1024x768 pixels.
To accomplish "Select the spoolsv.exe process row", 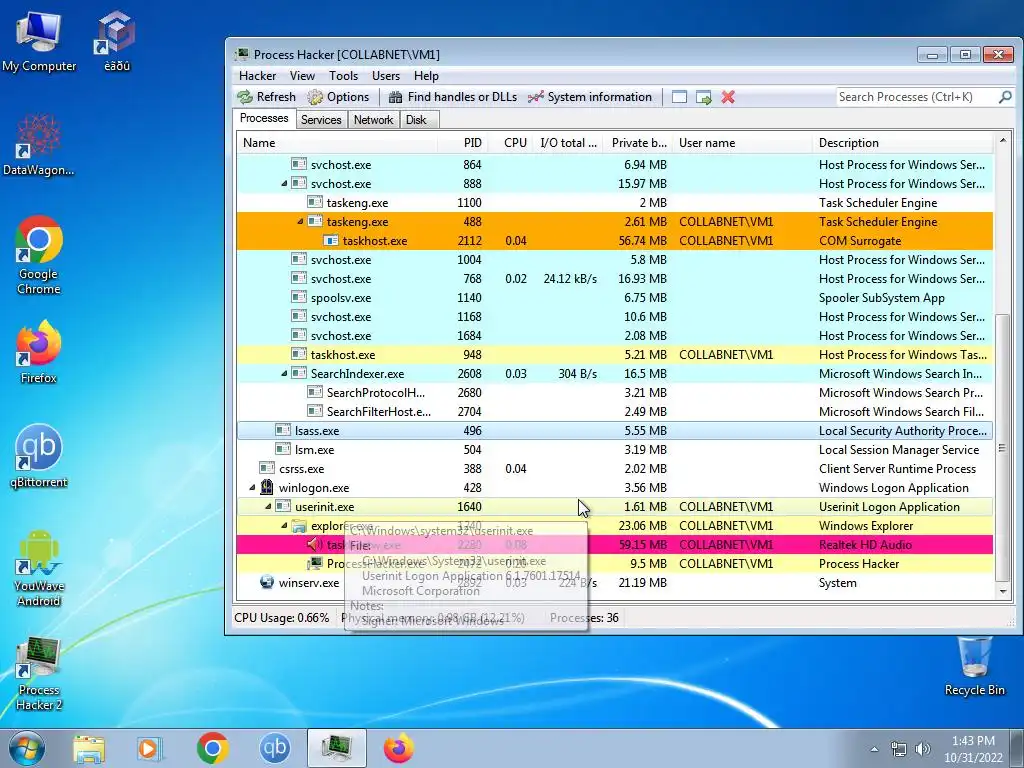I will tap(615, 298).
